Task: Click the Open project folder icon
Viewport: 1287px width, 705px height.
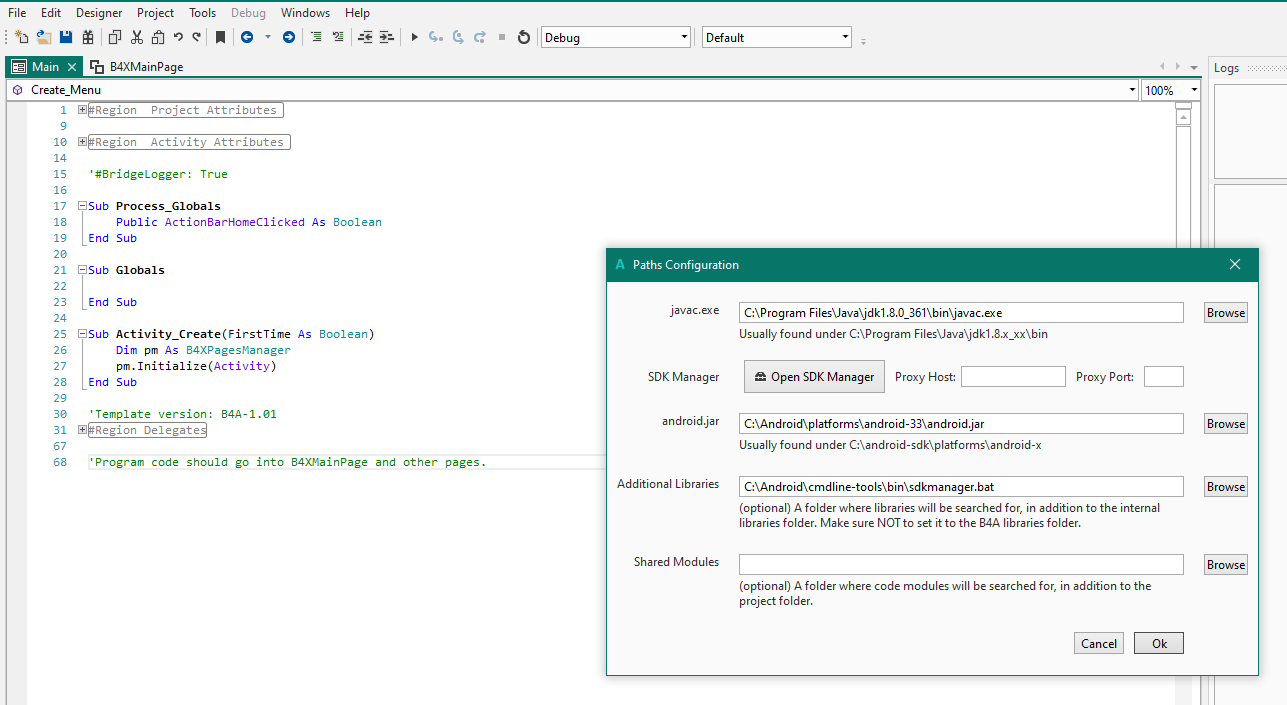Action: click(44, 37)
